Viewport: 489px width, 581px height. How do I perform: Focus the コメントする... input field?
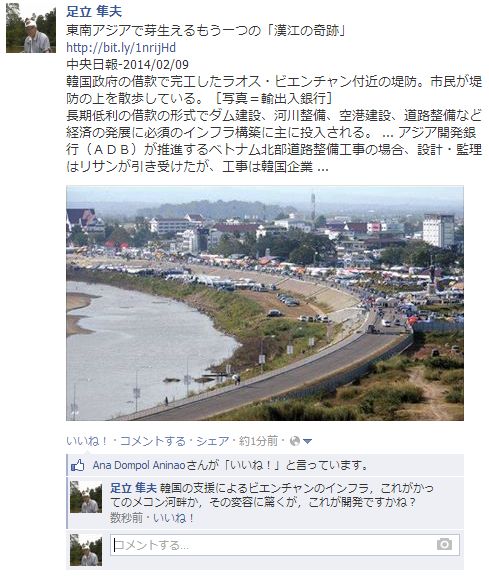pyautogui.click(x=285, y=545)
